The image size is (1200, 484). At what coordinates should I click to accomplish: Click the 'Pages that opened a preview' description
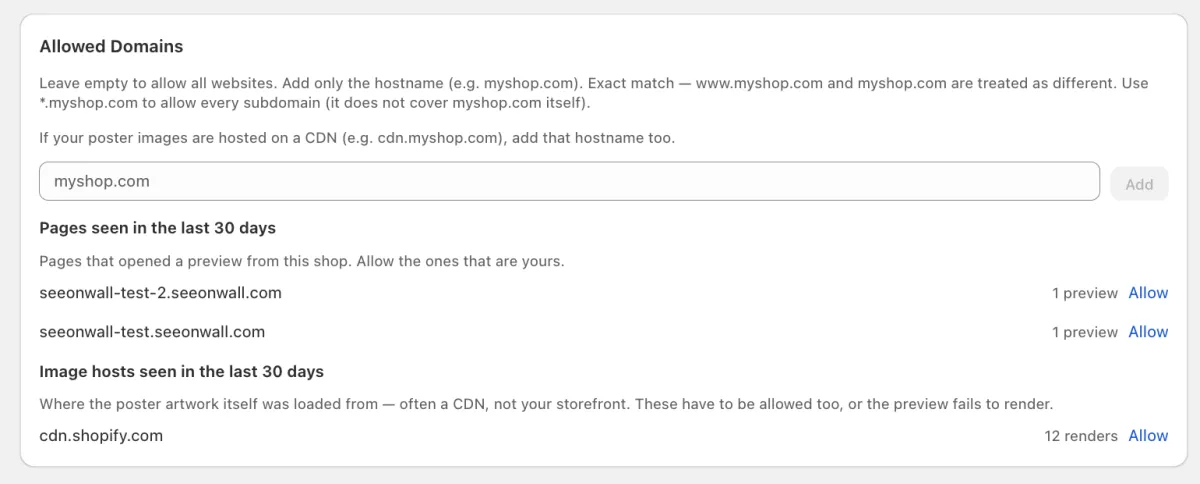pyautogui.click(x=302, y=262)
